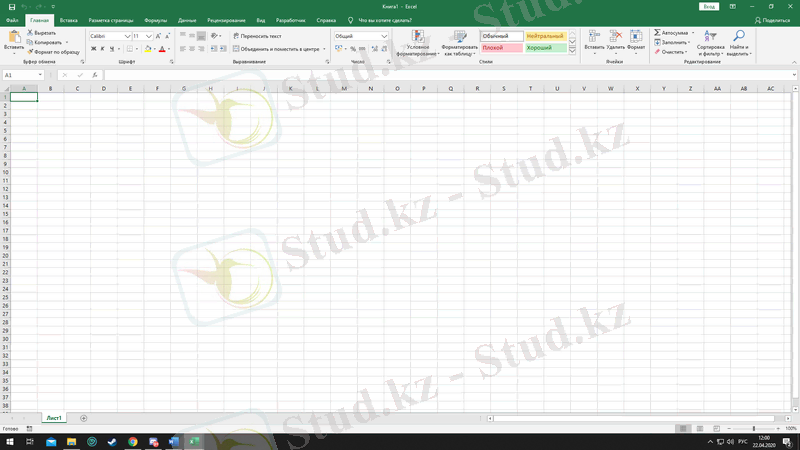Align cell content to top
The width and height of the screenshot is (800, 450).
click(x=183, y=36)
